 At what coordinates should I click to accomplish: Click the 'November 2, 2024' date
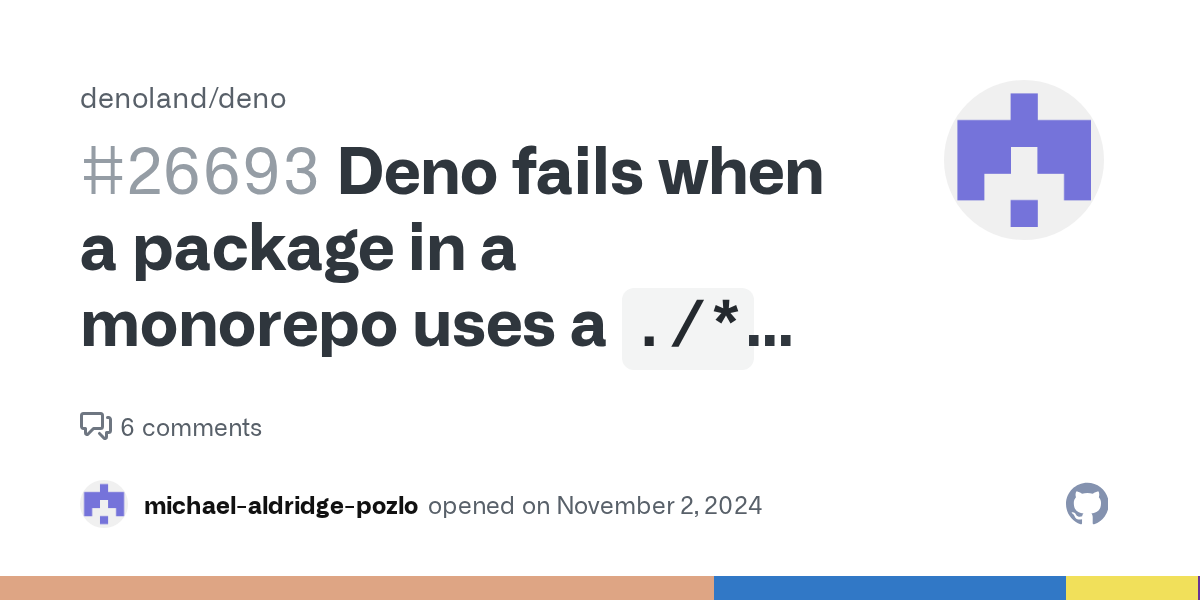tap(659, 506)
